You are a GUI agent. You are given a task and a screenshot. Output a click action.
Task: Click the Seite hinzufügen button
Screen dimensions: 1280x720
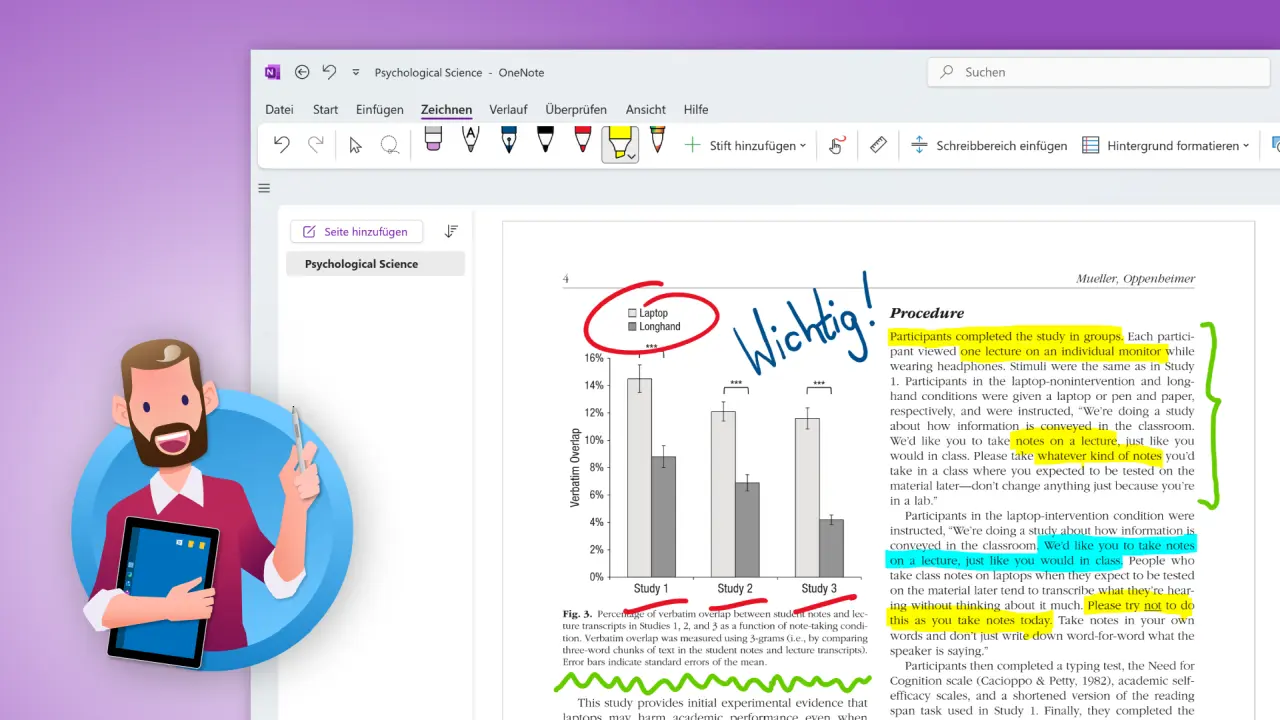(356, 231)
